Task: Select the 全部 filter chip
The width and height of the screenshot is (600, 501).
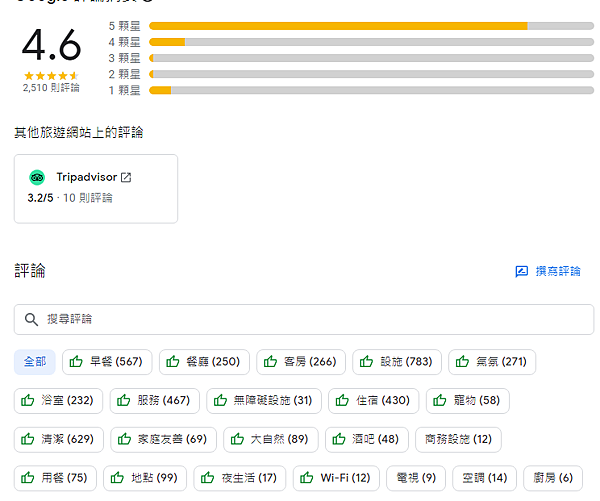Action: pyautogui.click(x=34, y=362)
